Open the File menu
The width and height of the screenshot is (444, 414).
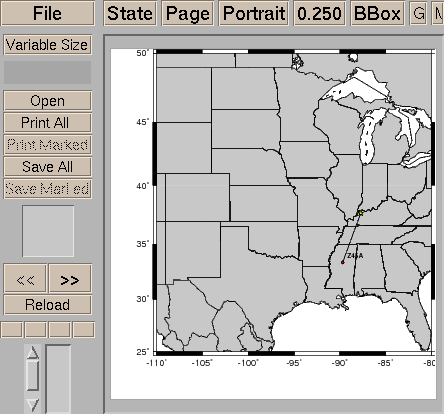[47, 13]
